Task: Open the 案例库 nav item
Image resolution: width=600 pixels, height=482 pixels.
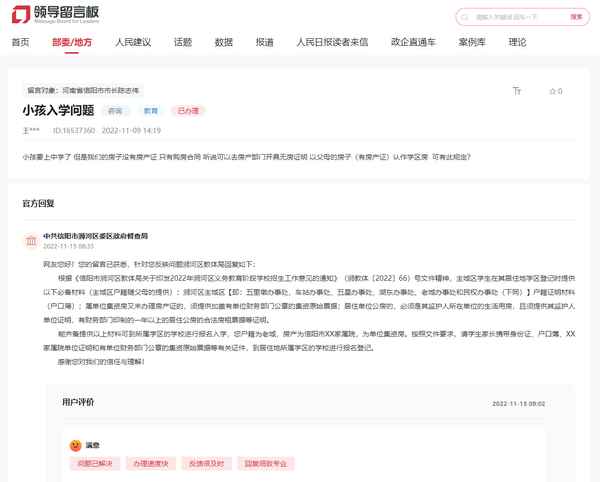Action: click(472, 42)
